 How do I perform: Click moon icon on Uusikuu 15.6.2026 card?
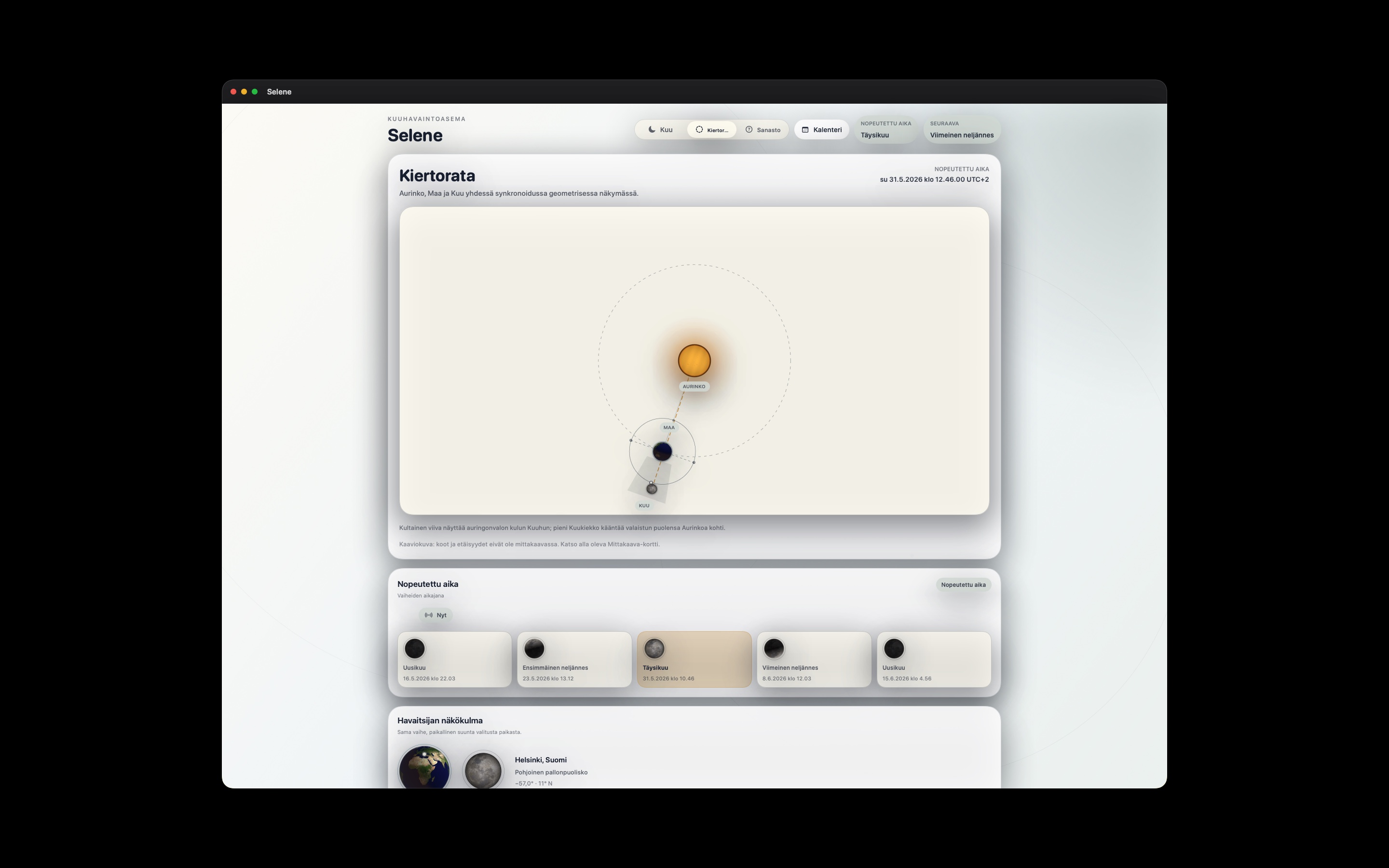[x=894, y=649]
